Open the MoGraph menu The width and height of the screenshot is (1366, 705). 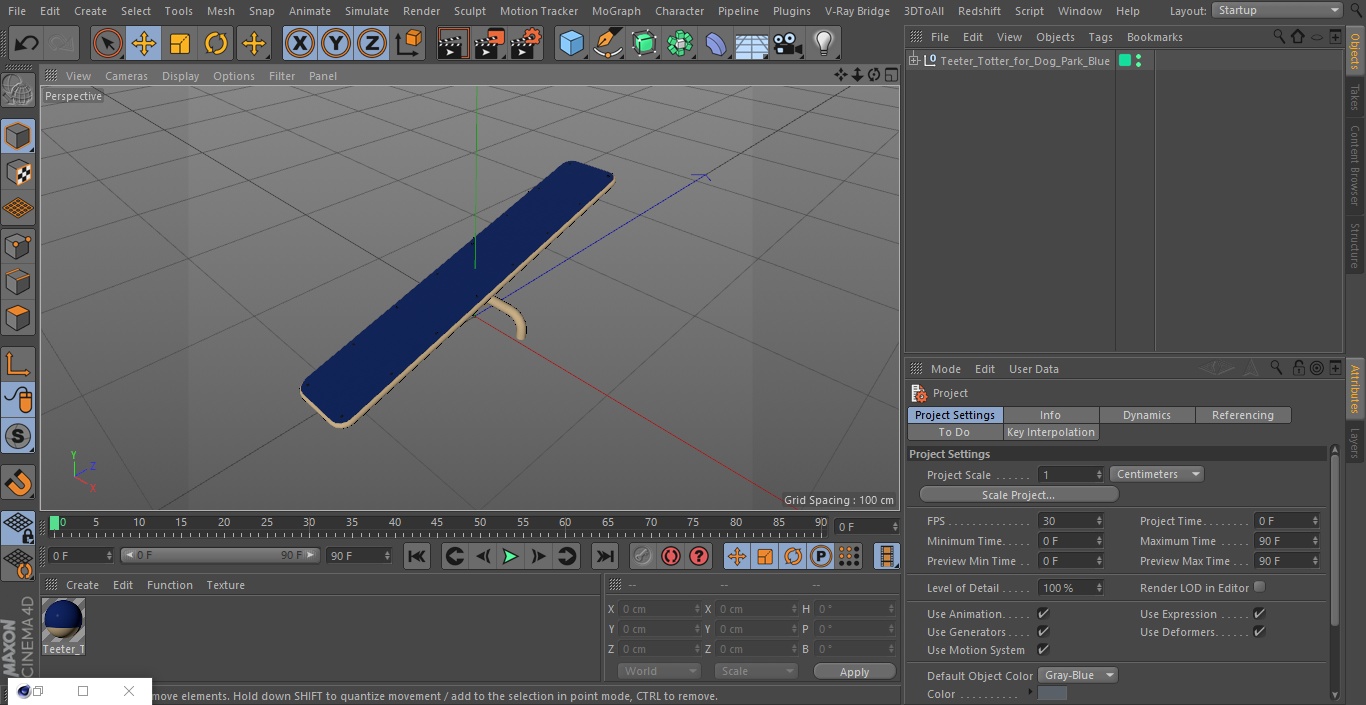click(x=616, y=11)
